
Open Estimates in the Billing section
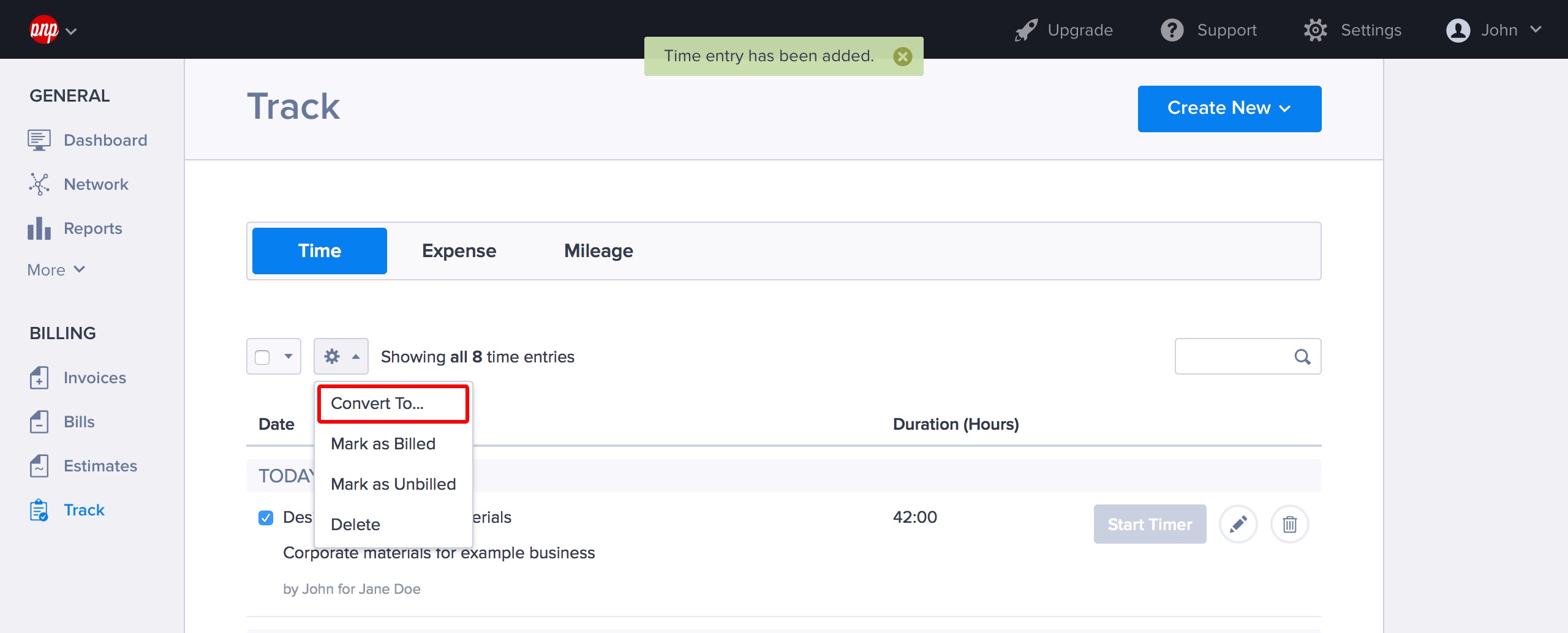click(100, 466)
